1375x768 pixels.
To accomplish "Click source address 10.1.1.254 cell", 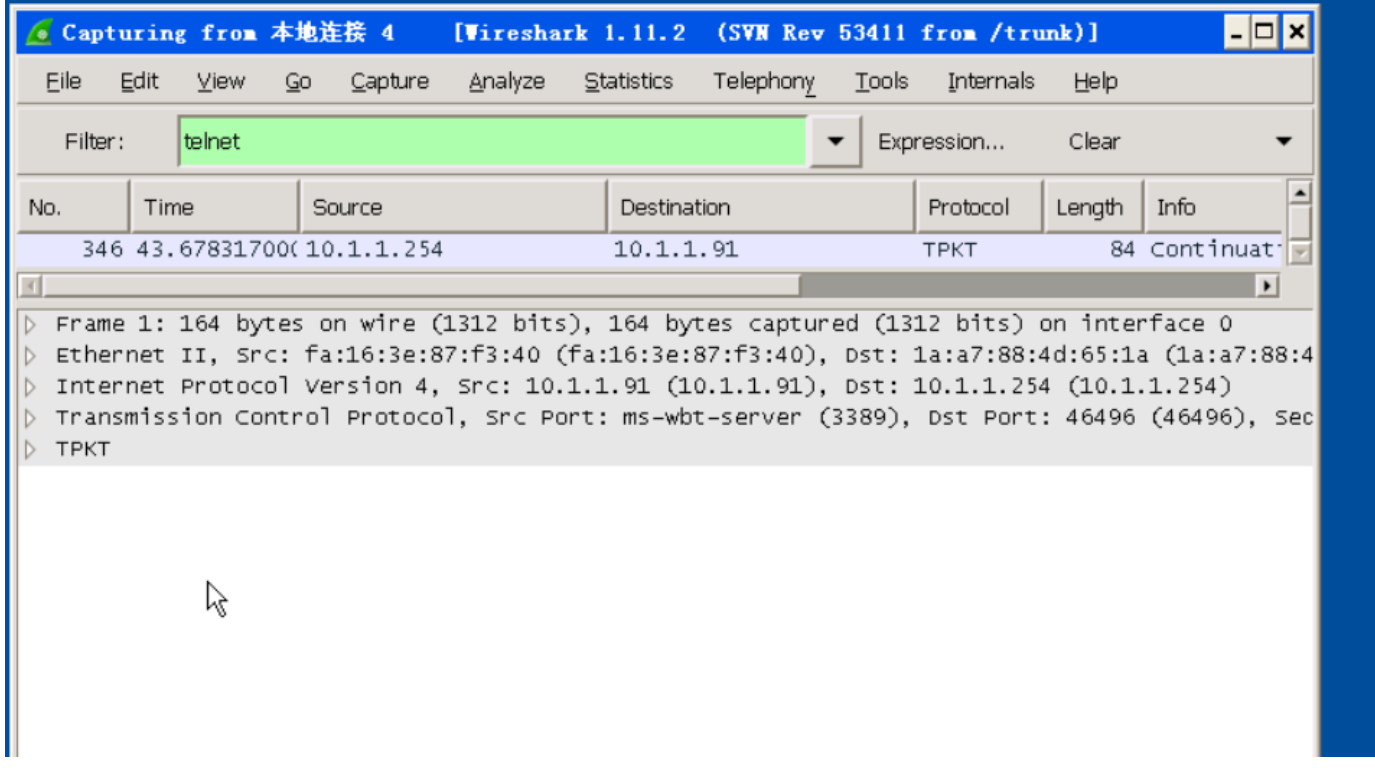I will click(x=374, y=250).
